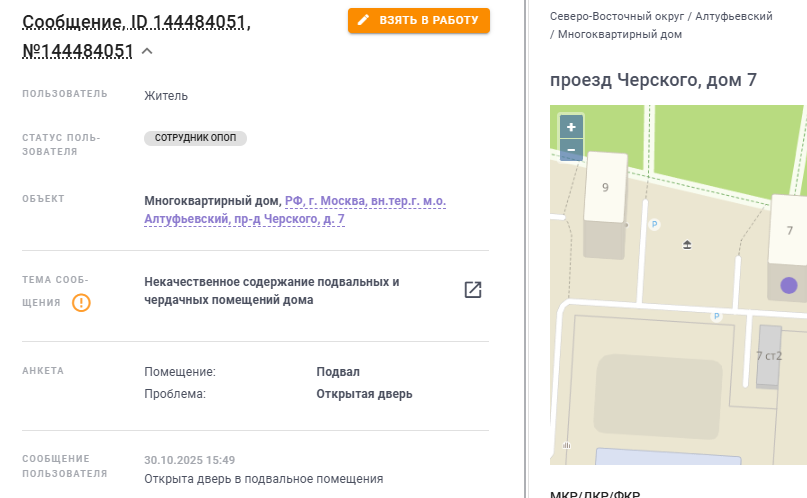Zoom in the map with plus
The image size is (807, 498).
[x=571, y=127]
